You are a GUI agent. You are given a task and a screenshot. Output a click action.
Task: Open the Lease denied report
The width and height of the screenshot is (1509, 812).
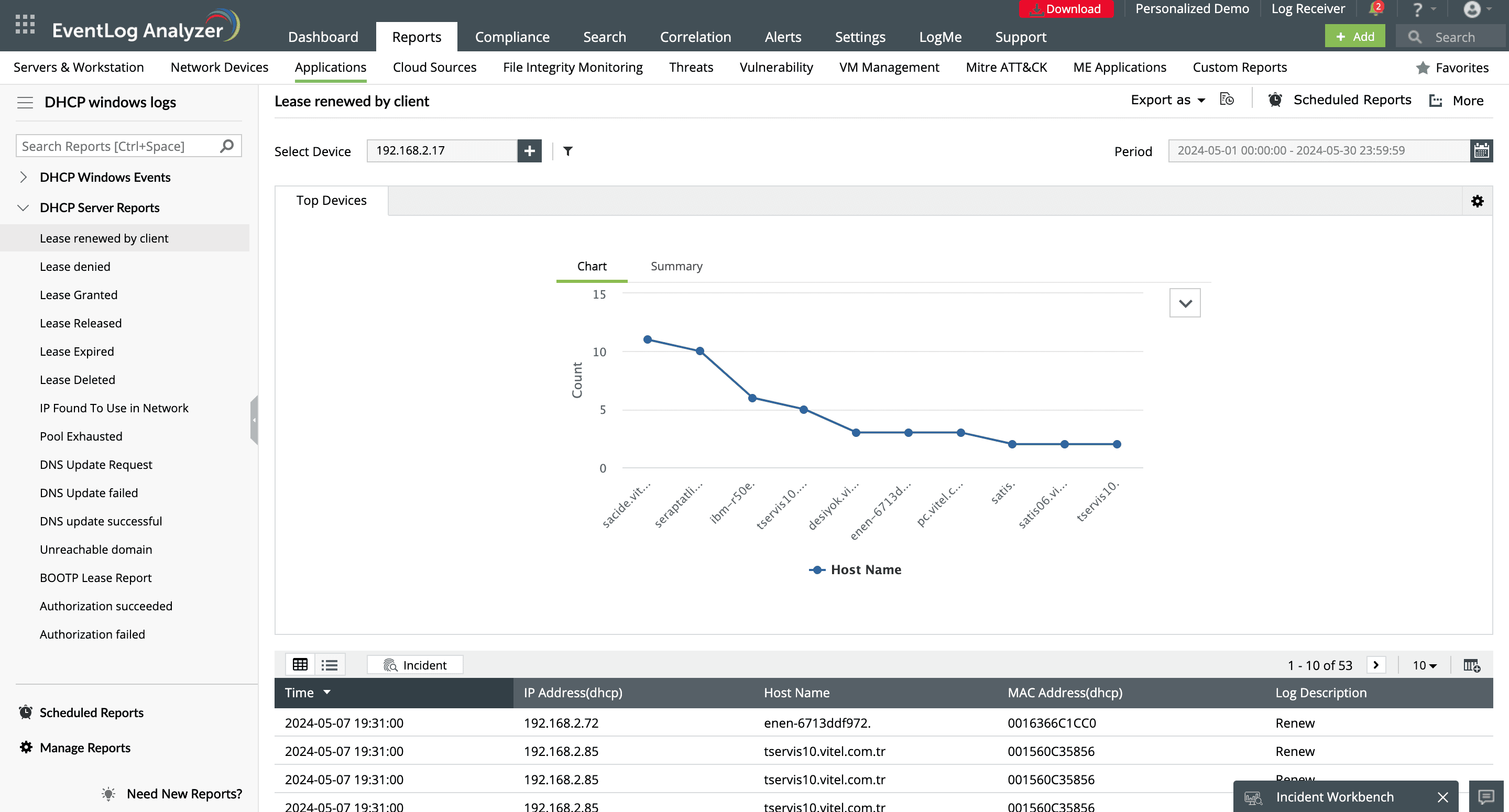pyautogui.click(x=75, y=267)
